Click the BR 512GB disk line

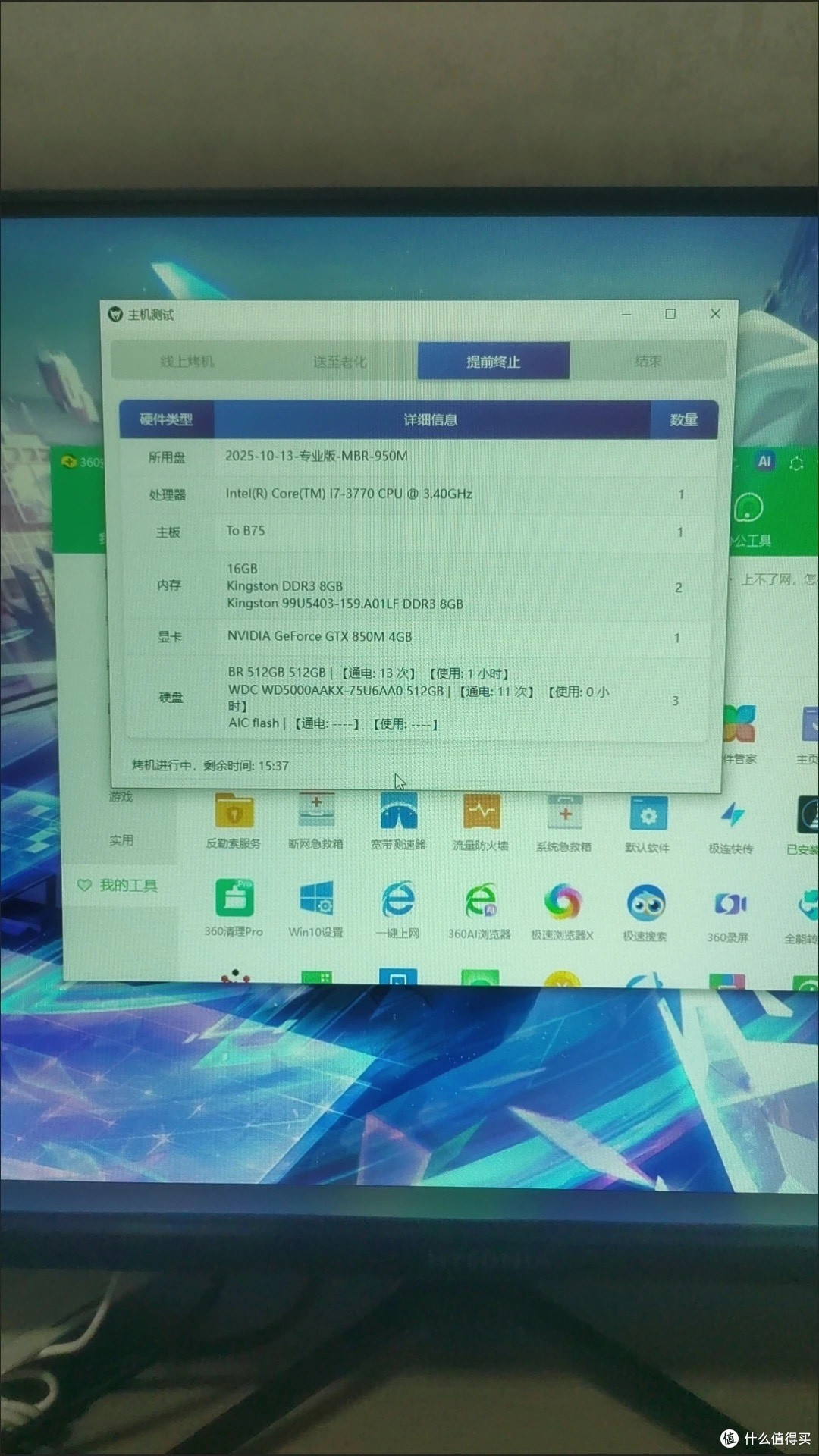click(369, 673)
